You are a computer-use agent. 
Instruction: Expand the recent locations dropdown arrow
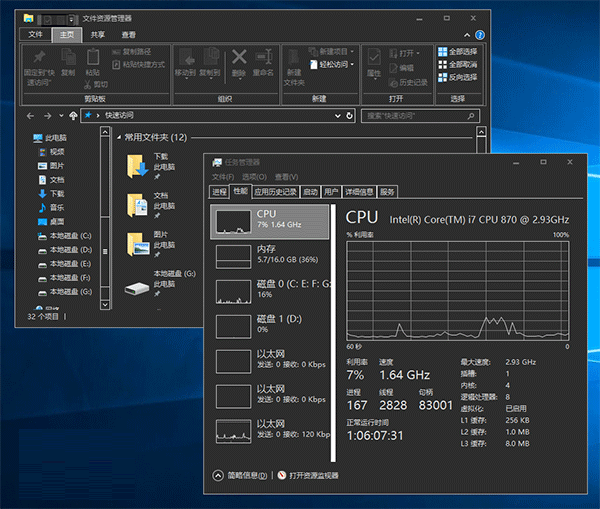[x=60, y=115]
